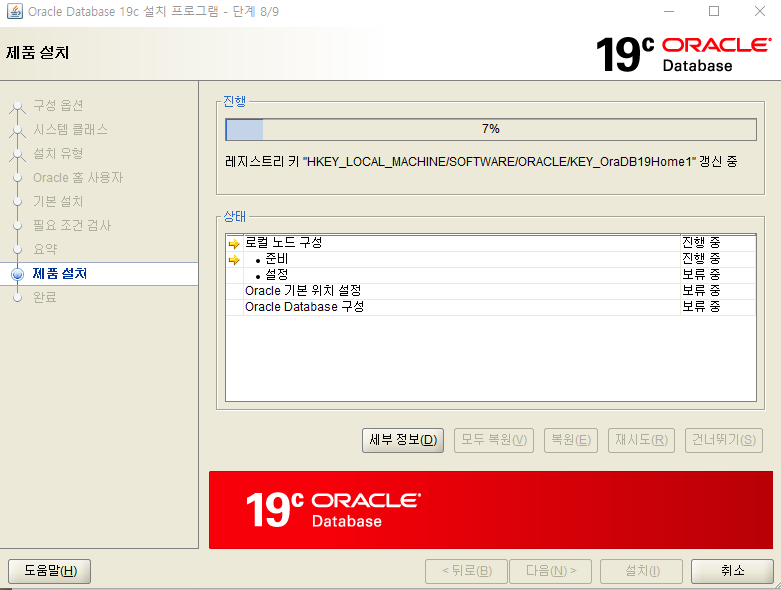Image resolution: width=781 pixels, height=590 pixels.
Task: Select 시스템 클래스 step in sidebar
Action: (x=70, y=129)
